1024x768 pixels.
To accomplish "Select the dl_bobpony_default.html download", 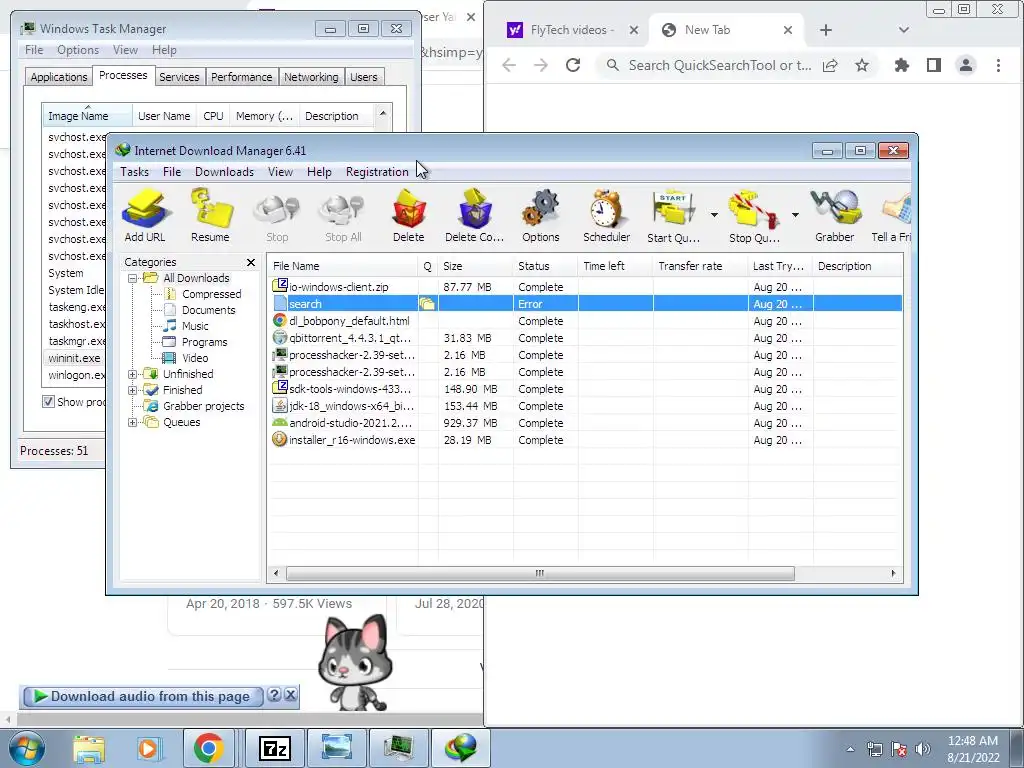I will 586,321.
